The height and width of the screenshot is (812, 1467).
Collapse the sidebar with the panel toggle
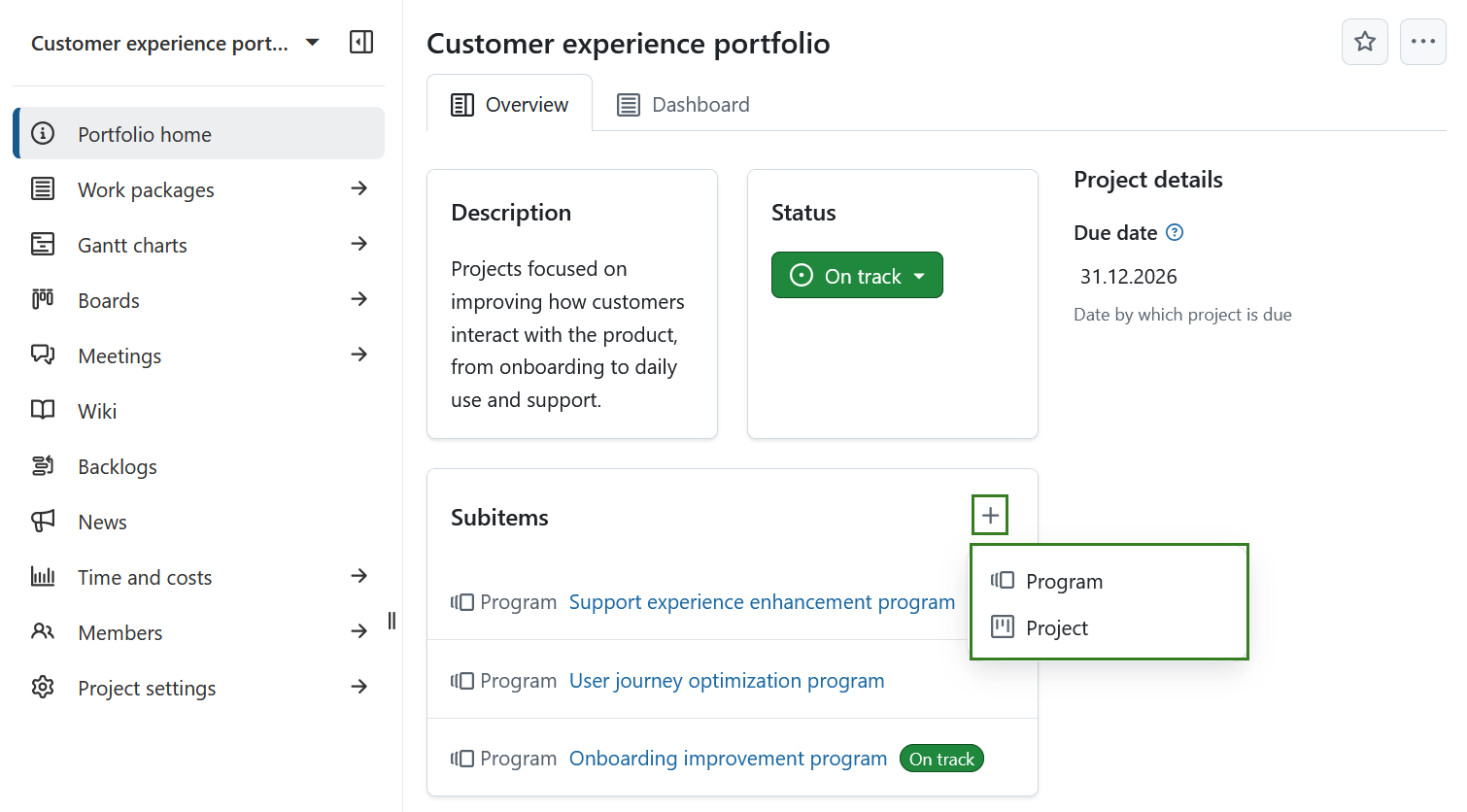pyautogui.click(x=360, y=42)
